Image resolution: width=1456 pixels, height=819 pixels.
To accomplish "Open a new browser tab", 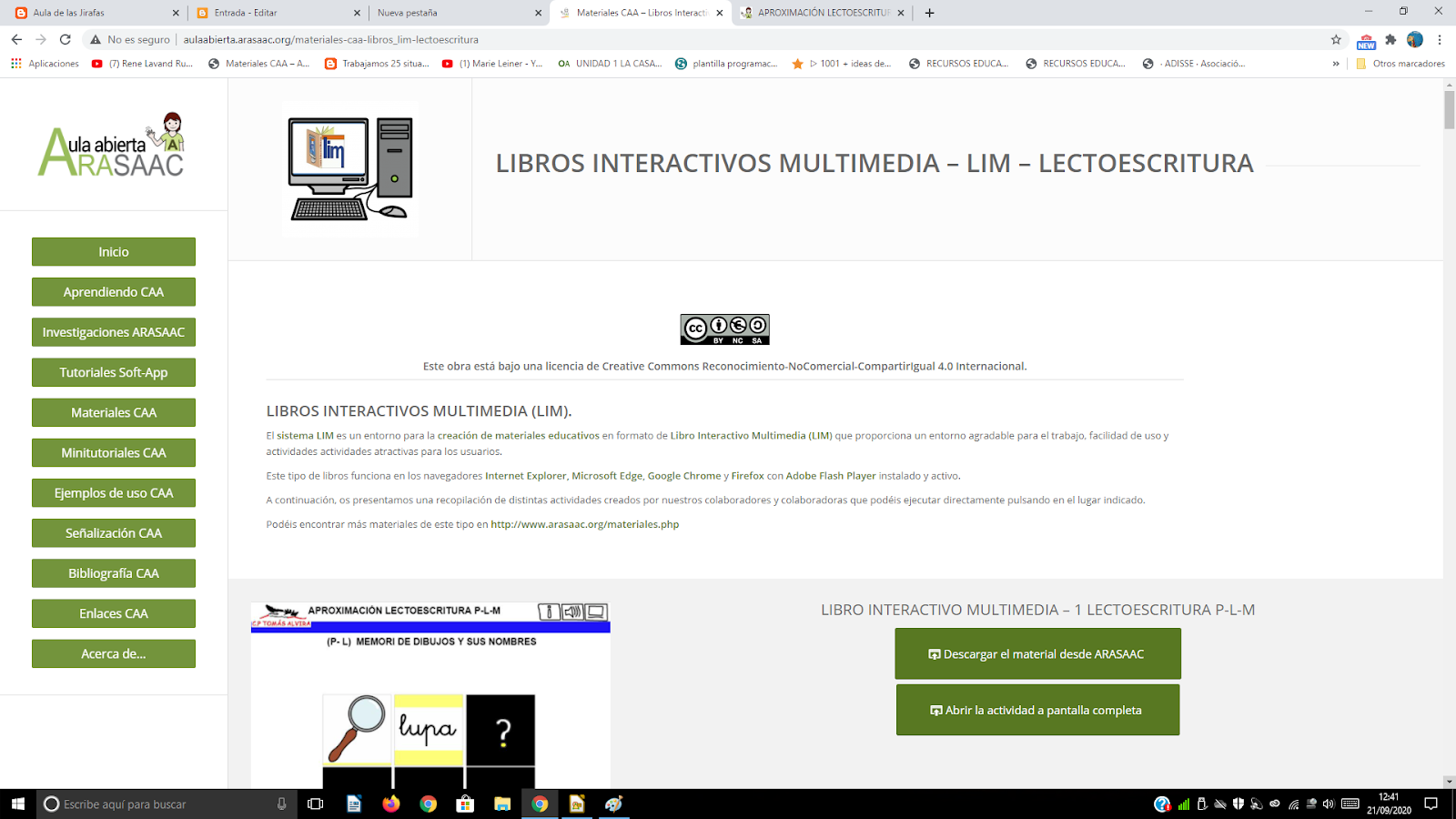I will [x=929, y=13].
